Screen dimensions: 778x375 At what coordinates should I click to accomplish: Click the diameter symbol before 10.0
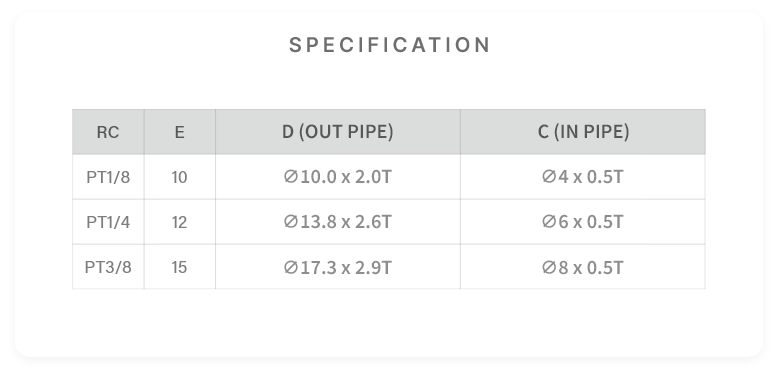click(x=291, y=177)
